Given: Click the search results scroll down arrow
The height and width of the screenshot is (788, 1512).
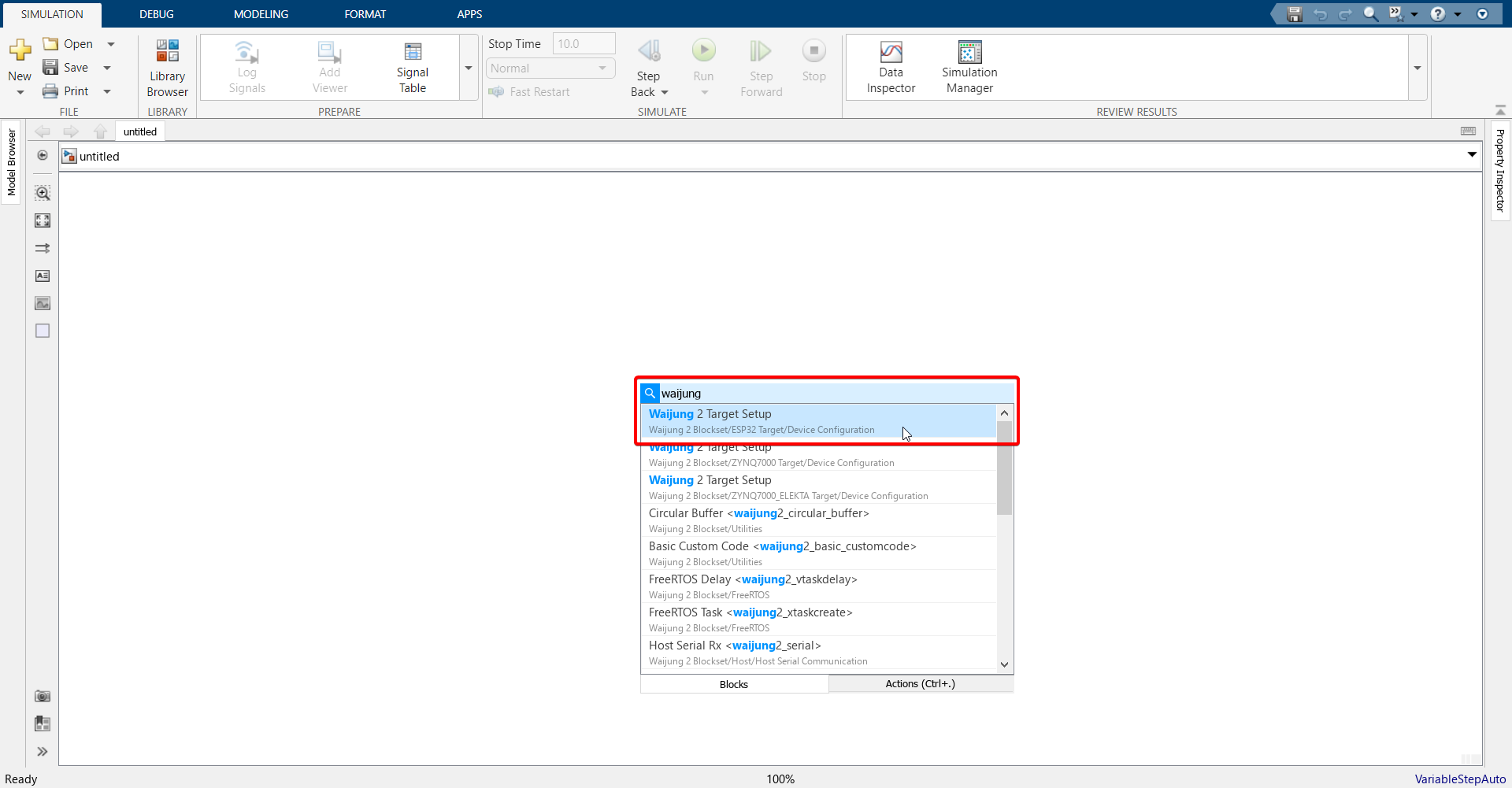Looking at the screenshot, I should tap(1004, 664).
